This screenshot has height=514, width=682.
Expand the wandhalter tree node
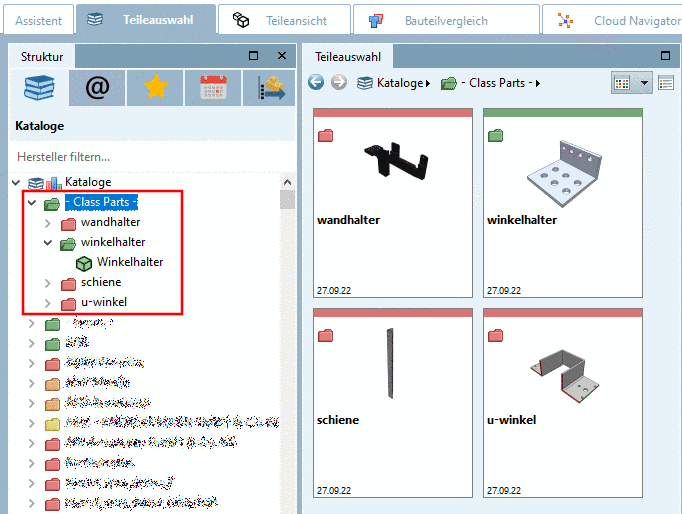click(x=48, y=223)
